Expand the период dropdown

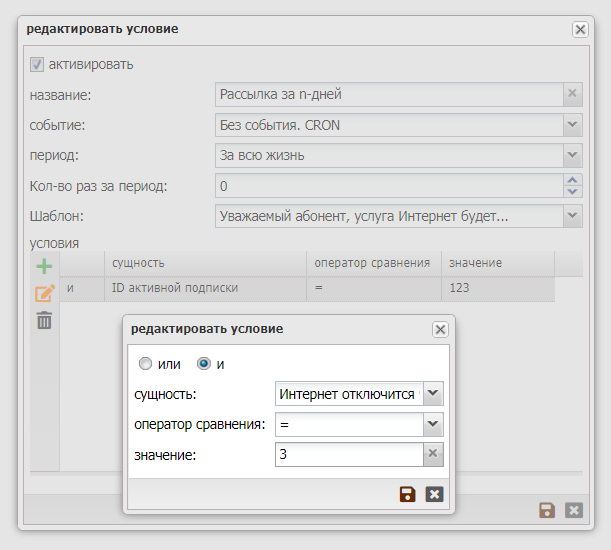pyautogui.click(x=572, y=155)
